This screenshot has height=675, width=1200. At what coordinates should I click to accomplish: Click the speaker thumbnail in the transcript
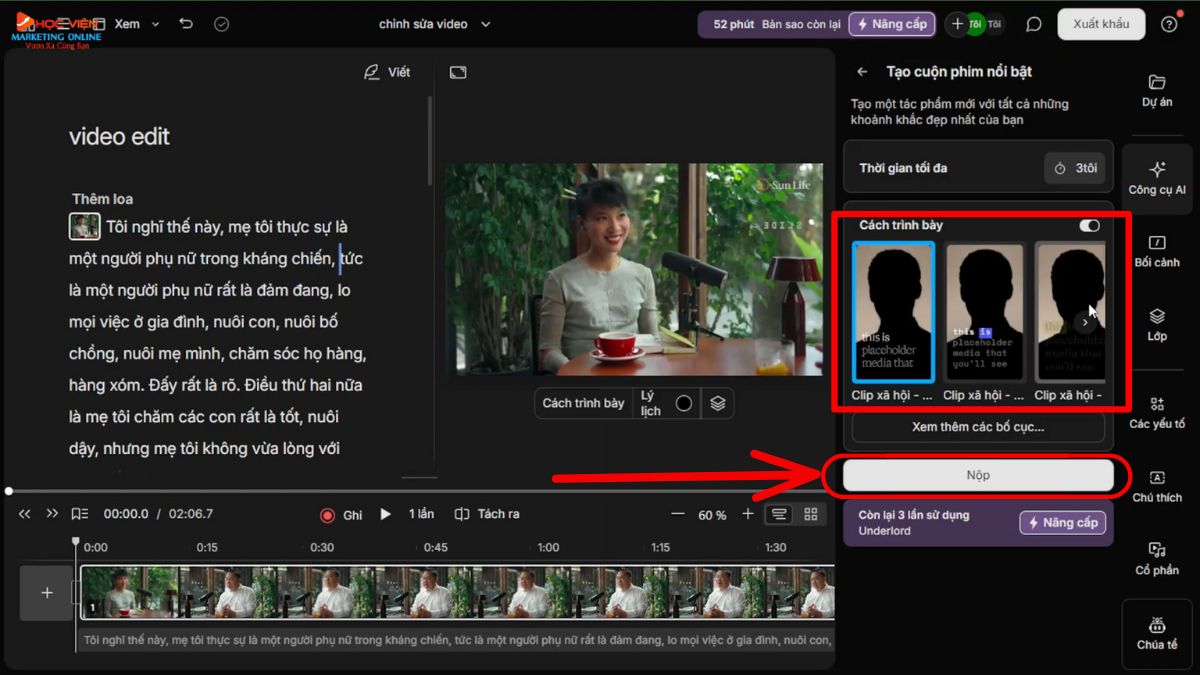84,226
